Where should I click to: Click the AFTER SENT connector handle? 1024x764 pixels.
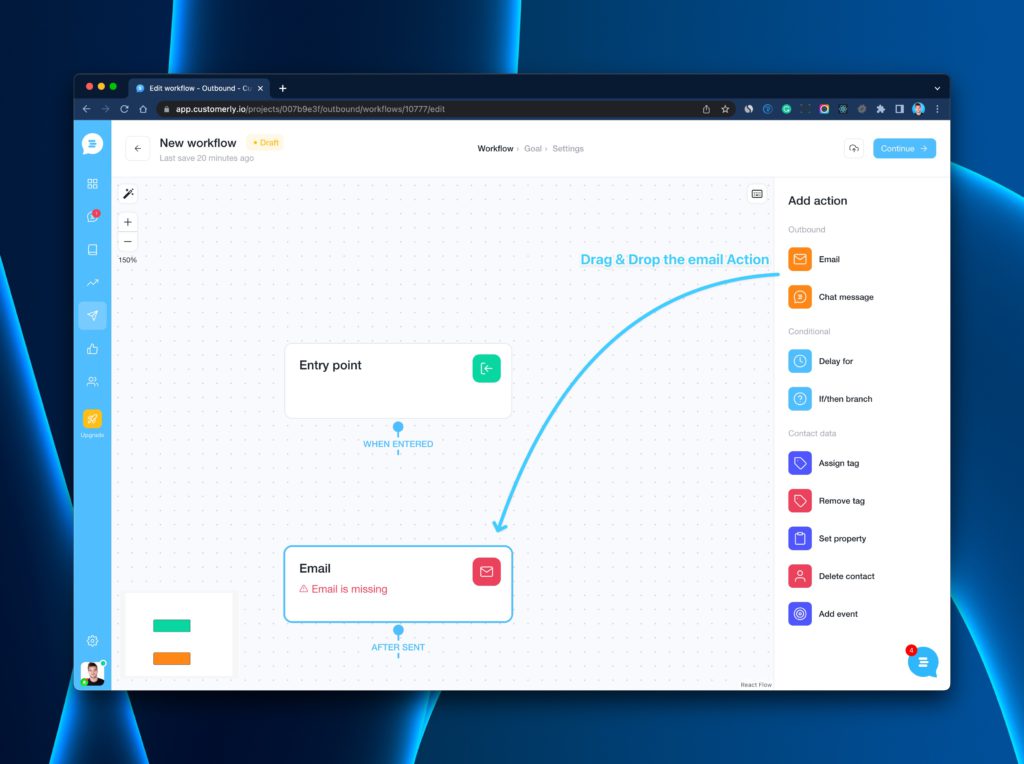coord(398,630)
